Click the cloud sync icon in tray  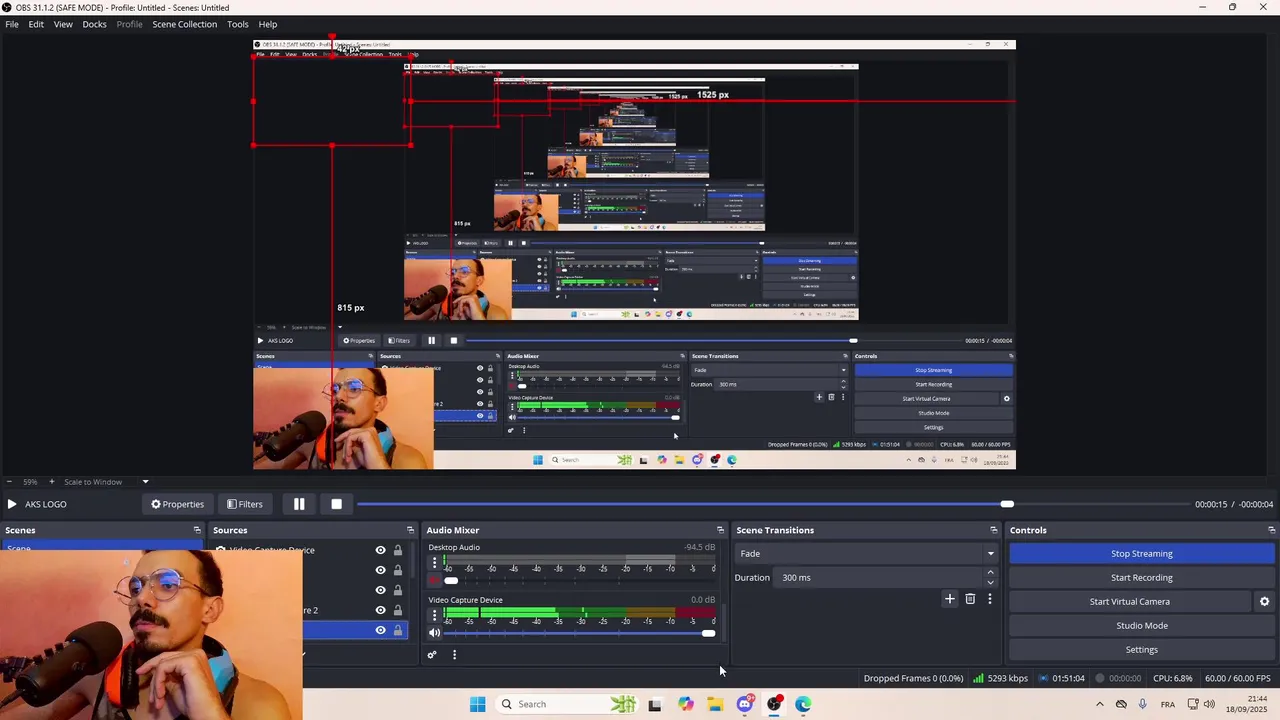(x=1121, y=704)
